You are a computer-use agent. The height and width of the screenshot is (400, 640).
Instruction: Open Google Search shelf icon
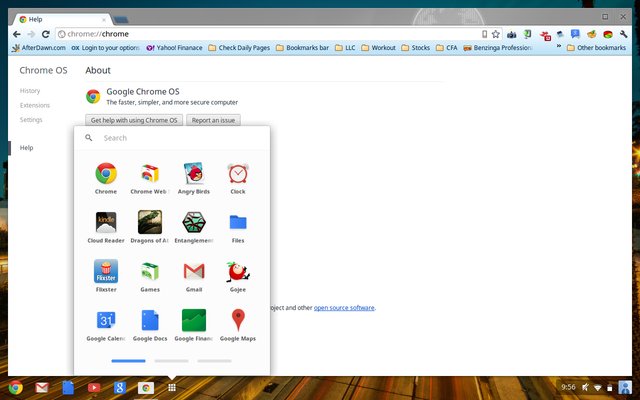pyautogui.click(x=120, y=387)
